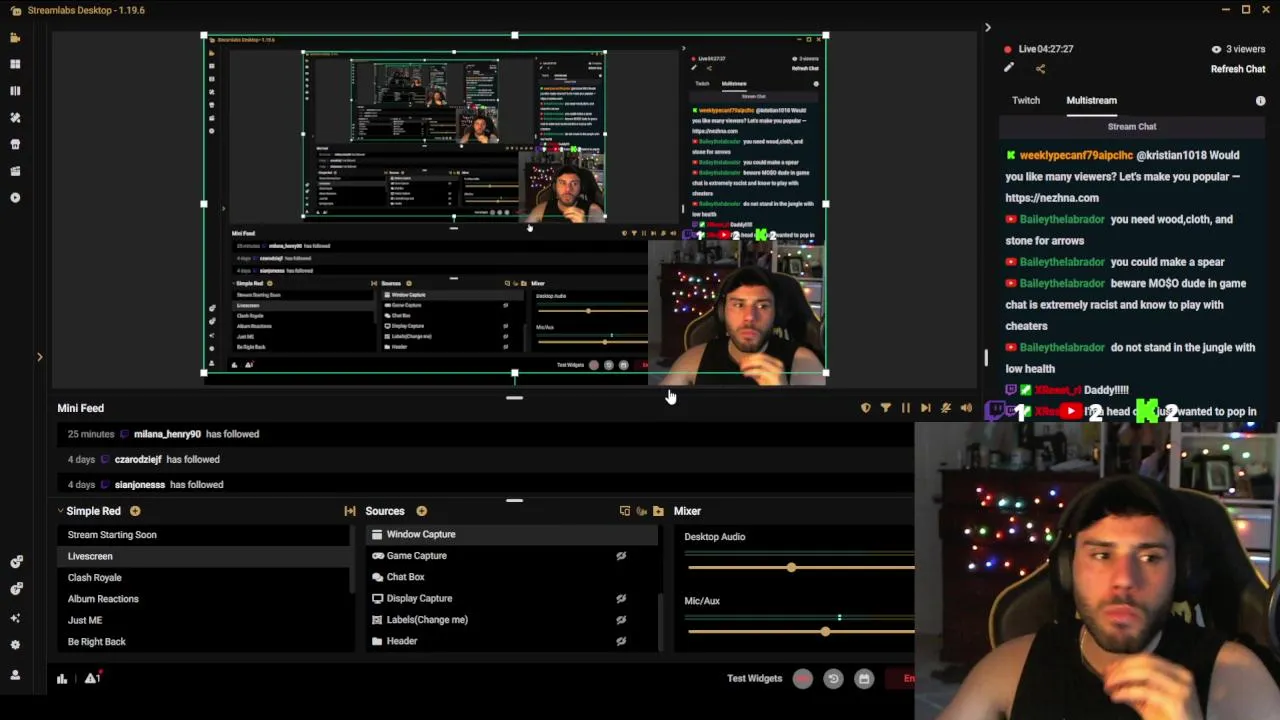Viewport: 1280px width, 720px height.
Task: Open the Mini Feed filter funnel icon
Action: [x=886, y=408]
